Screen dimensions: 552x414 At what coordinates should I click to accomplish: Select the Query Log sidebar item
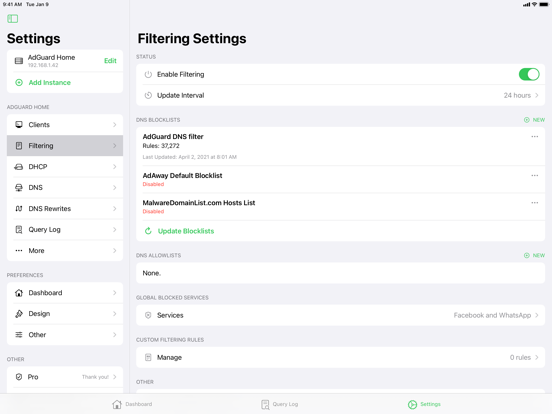point(65,230)
